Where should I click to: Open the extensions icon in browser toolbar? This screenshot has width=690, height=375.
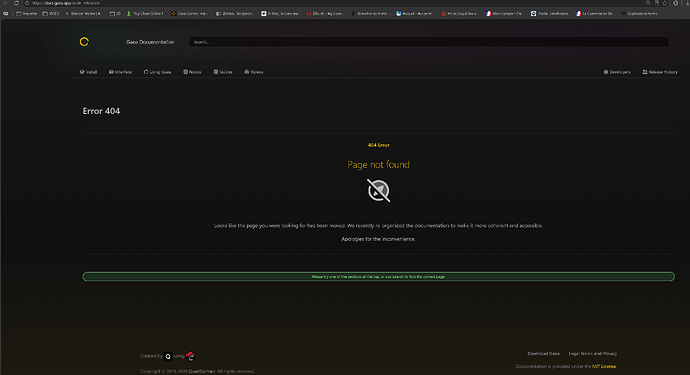click(x=675, y=3)
